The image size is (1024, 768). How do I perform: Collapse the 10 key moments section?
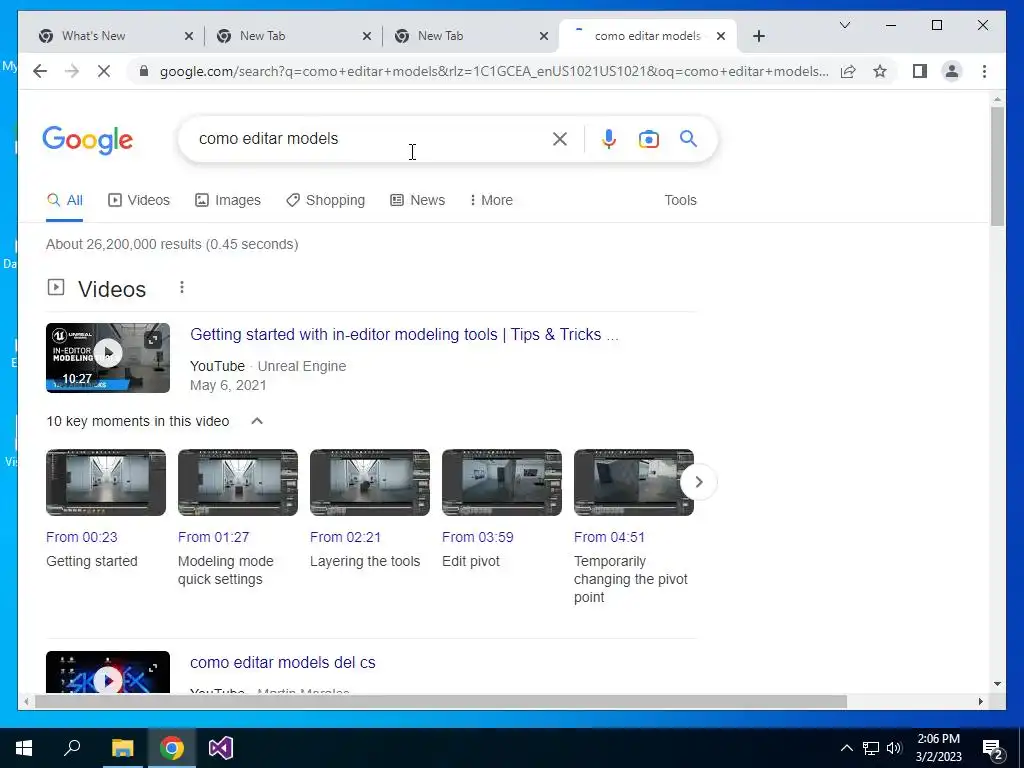coord(257,421)
